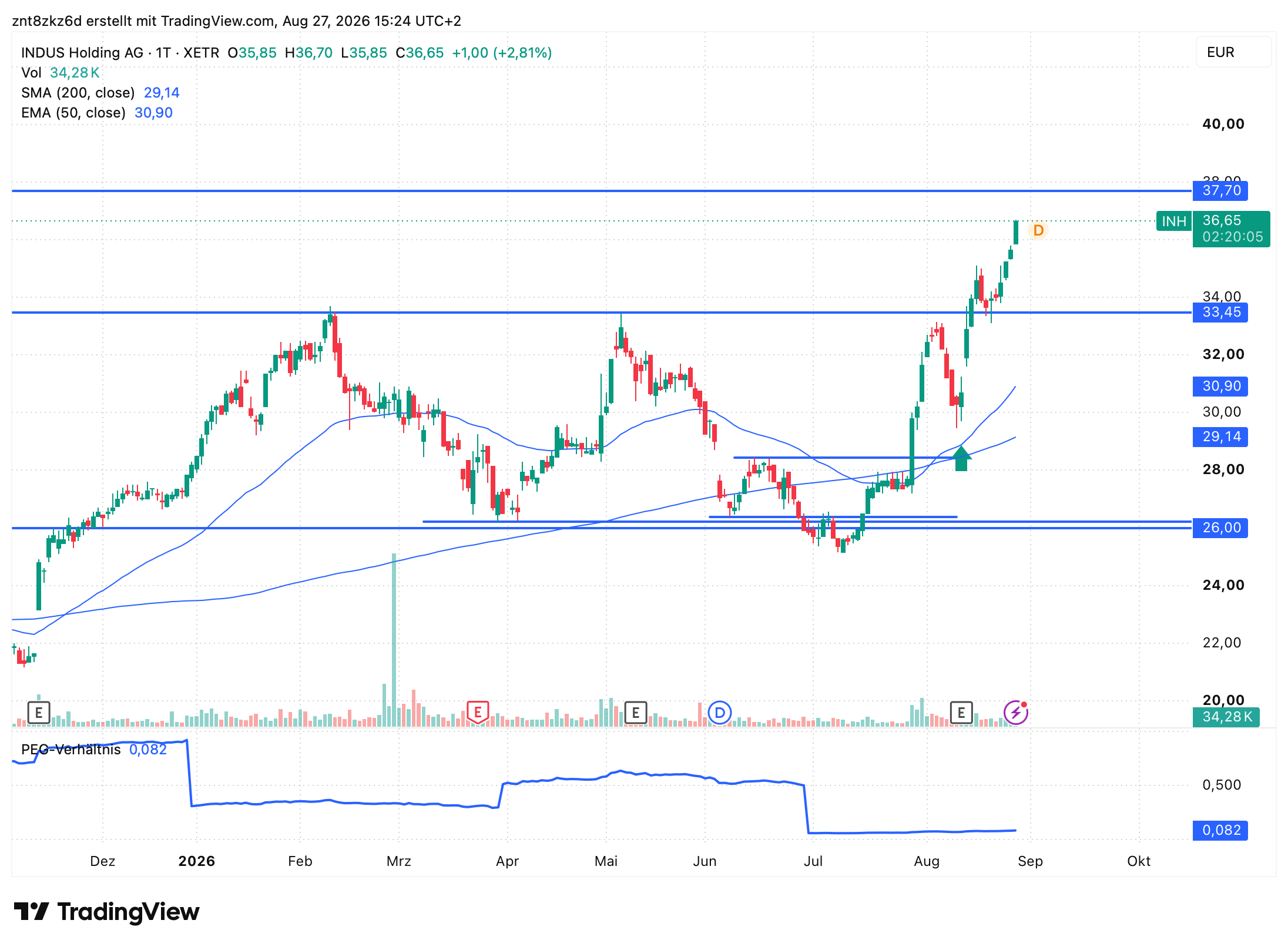Click the 02:20:05 bar countdown timer
The width and height of the screenshot is (1288, 947).
[1233, 237]
